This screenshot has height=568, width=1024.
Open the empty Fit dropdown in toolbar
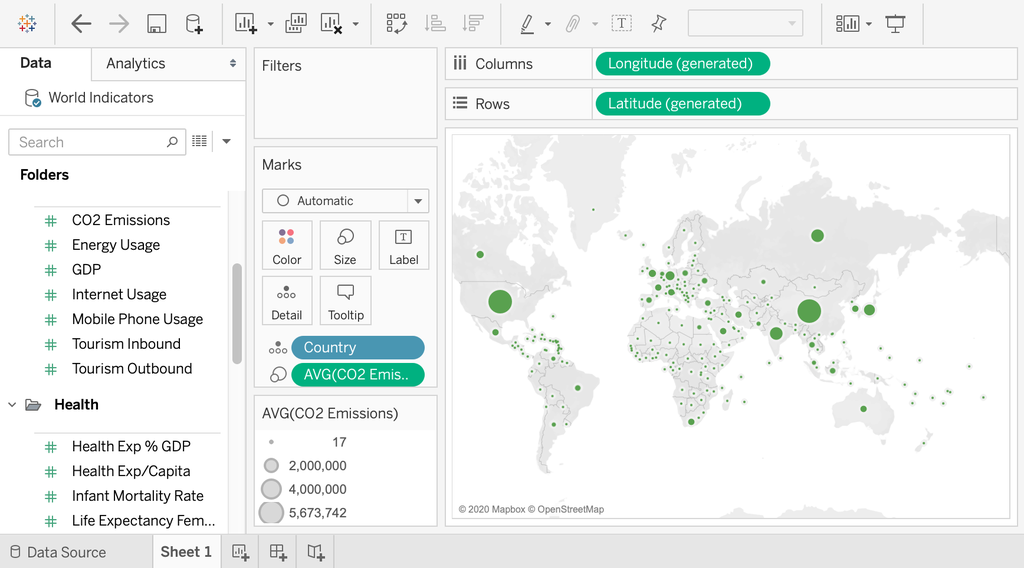point(746,24)
